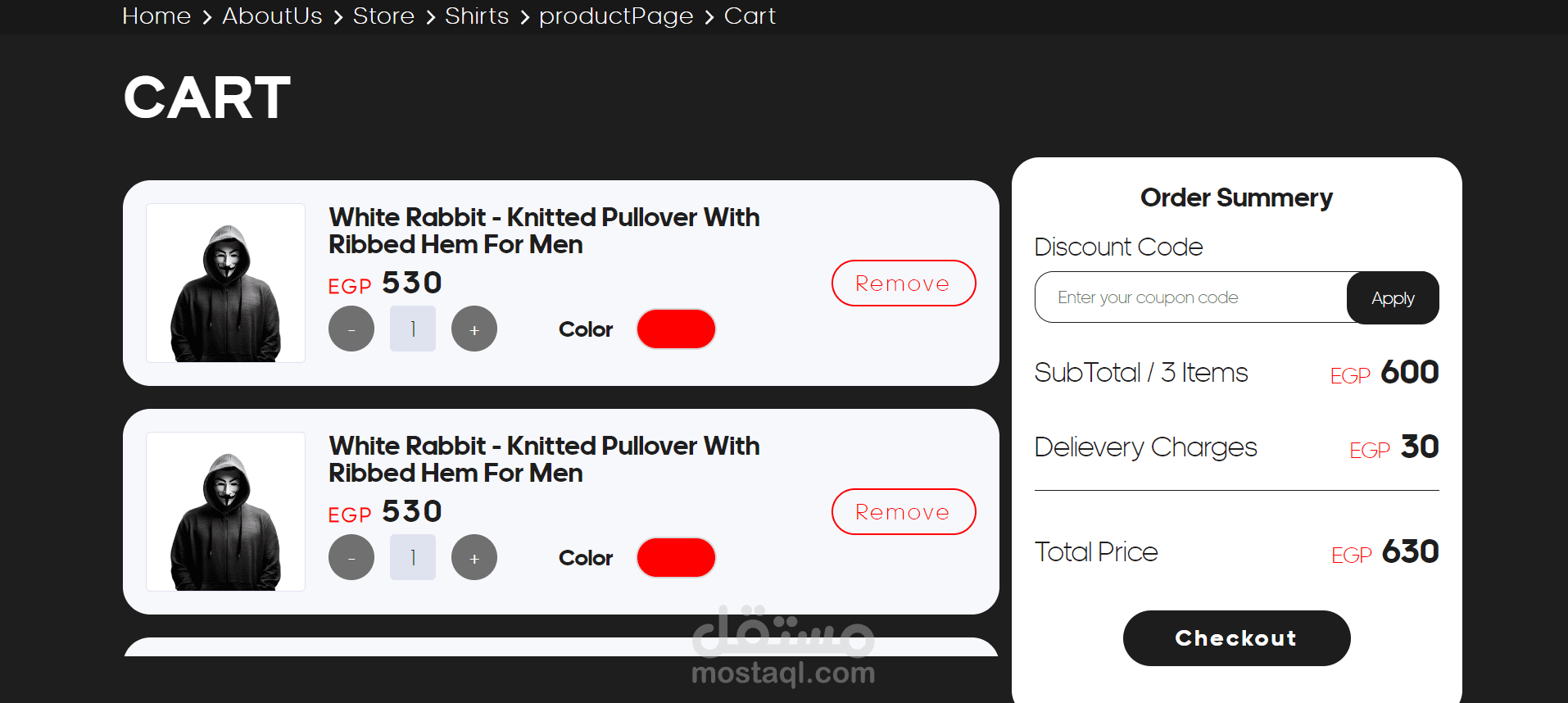The height and width of the screenshot is (703, 1568).
Task: Decrease quantity of second cart item
Action: (351, 557)
